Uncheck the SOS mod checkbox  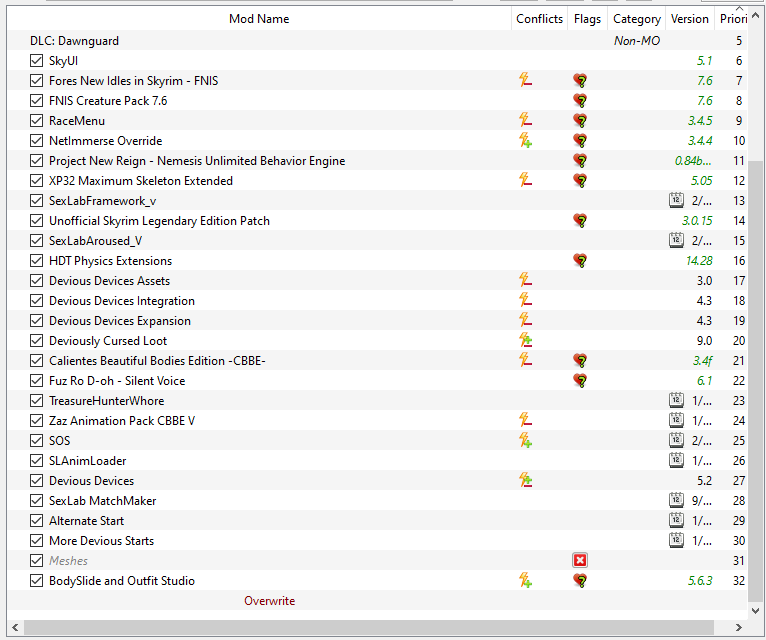click(x=36, y=441)
